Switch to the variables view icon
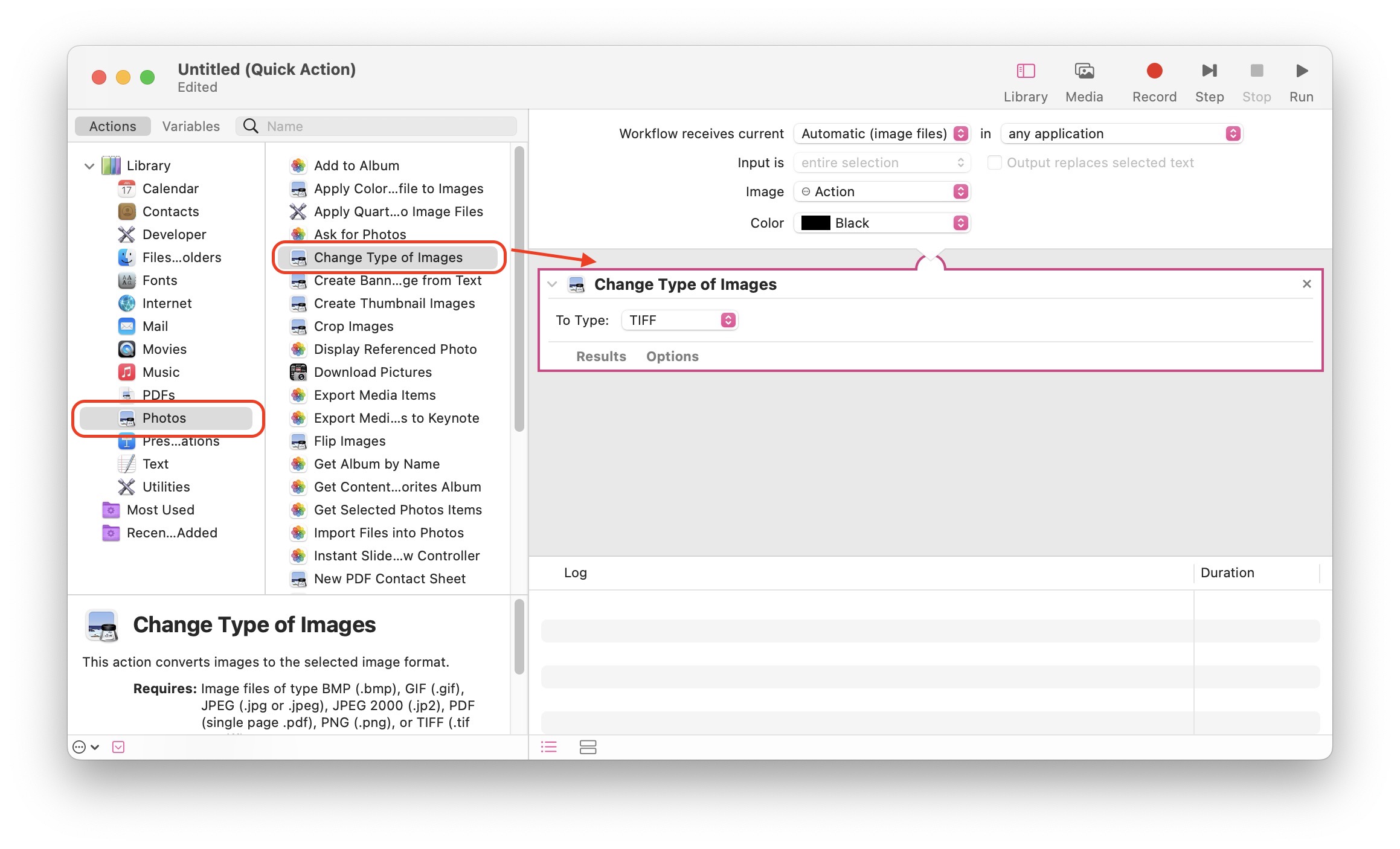Image resolution: width=1400 pixels, height=849 pixels. point(588,747)
